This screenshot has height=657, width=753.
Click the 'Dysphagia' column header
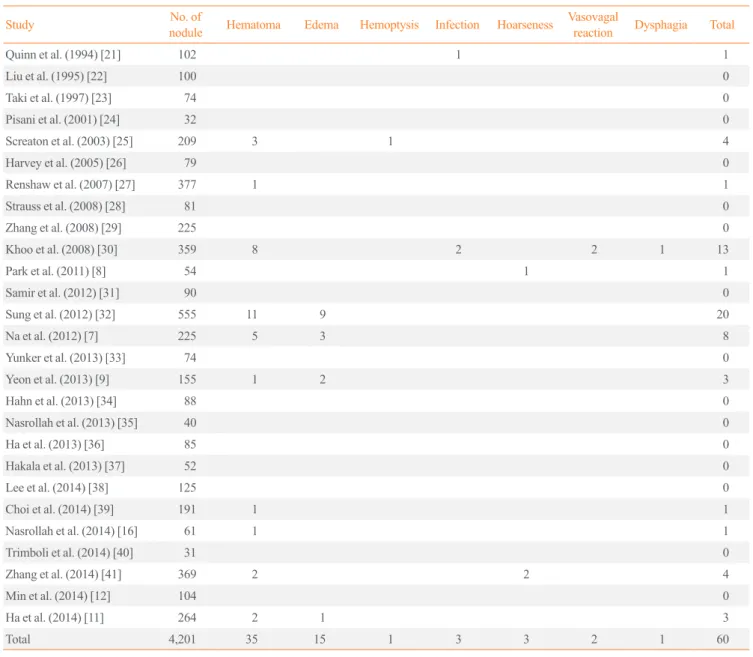tap(661, 25)
